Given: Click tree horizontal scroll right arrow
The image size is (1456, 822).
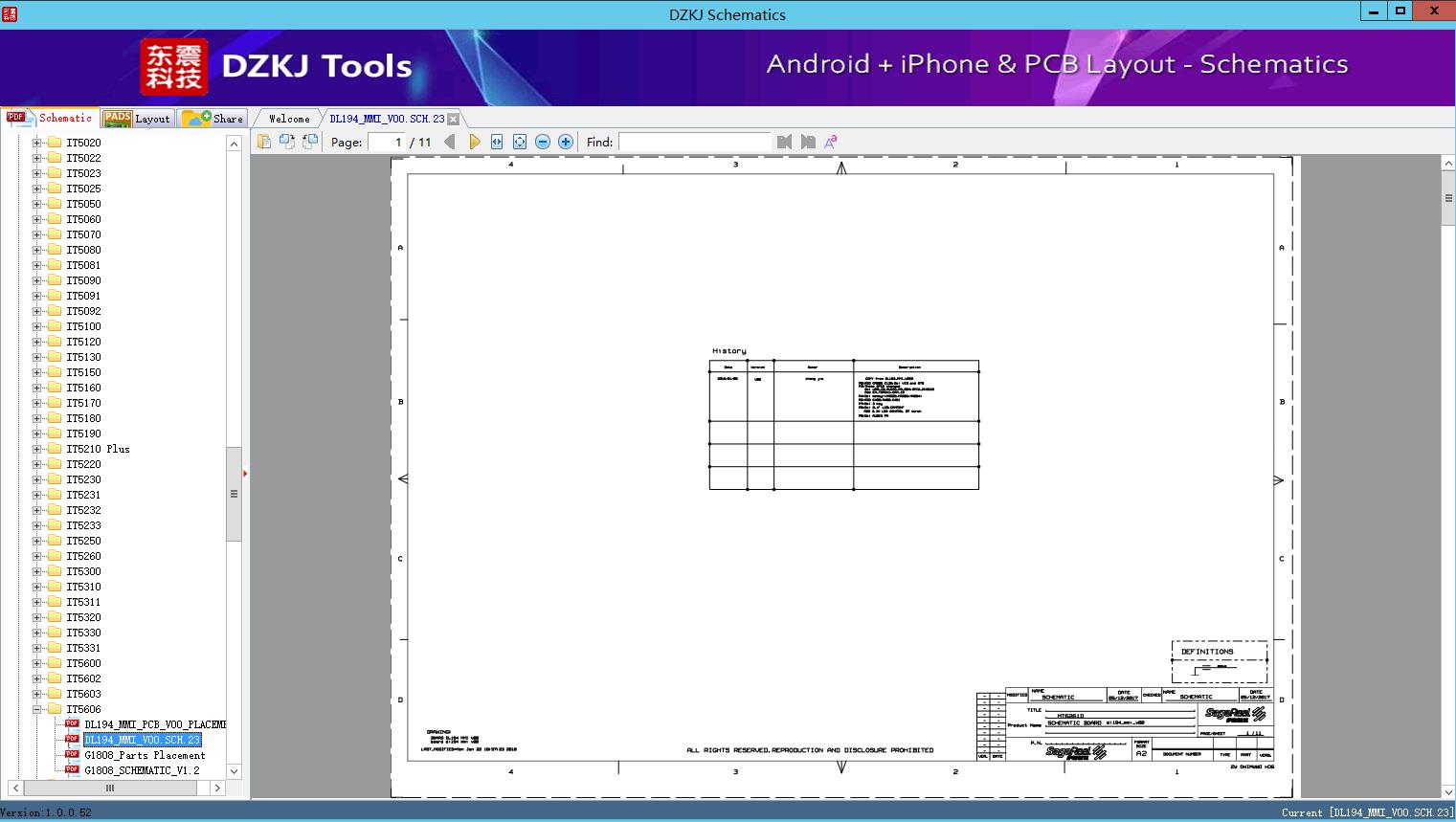Looking at the screenshot, I should tap(217, 788).
